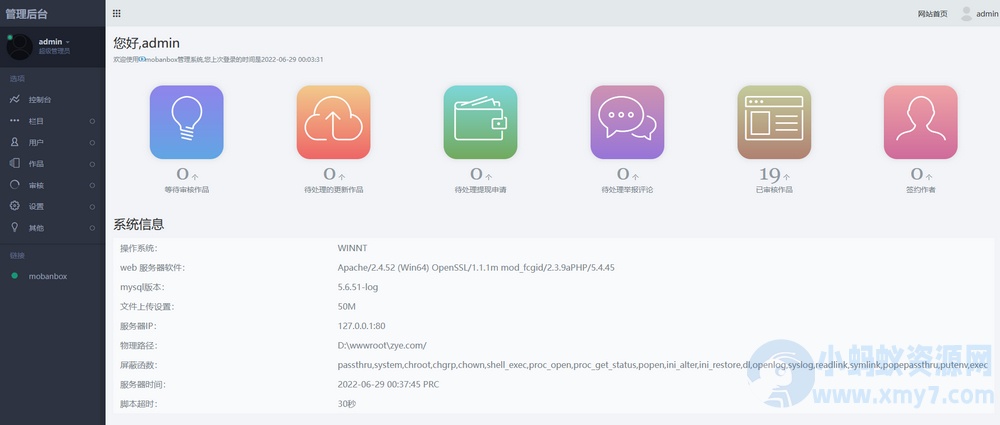Follow the 网站首页 link in top bar
Viewport: 1000px width, 425px height.
(932, 14)
